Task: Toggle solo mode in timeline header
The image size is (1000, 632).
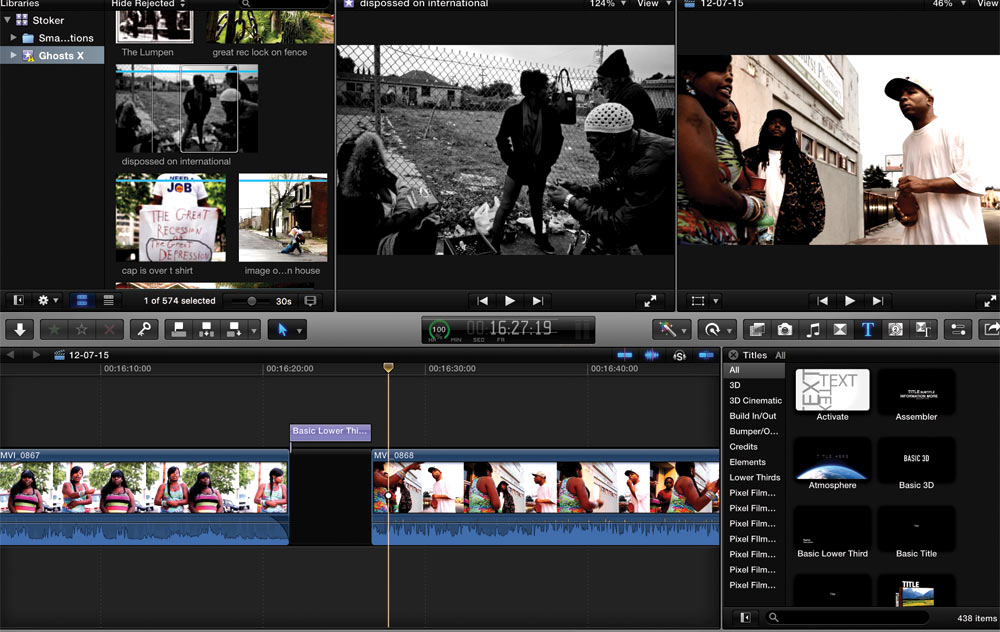Action: 679,355
